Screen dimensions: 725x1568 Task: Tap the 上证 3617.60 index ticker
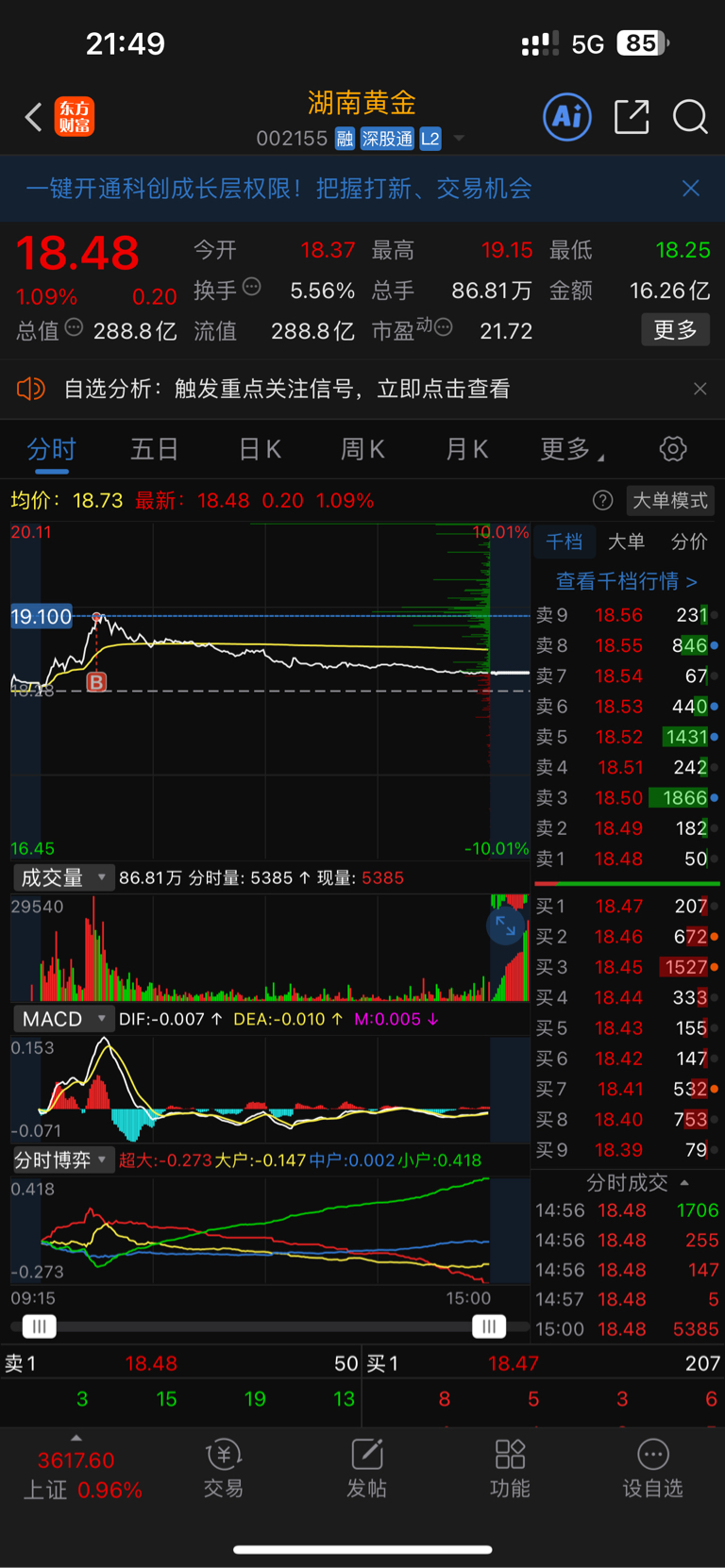(x=82, y=1475)
